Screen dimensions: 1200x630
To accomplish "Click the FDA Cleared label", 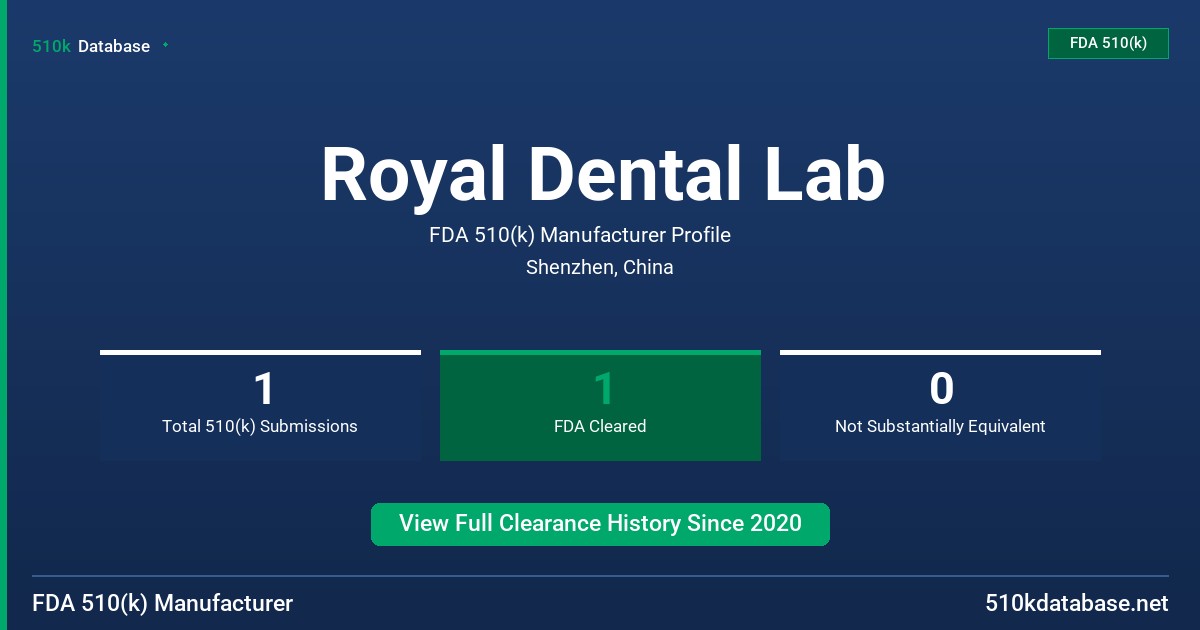I will pos(600,426).
